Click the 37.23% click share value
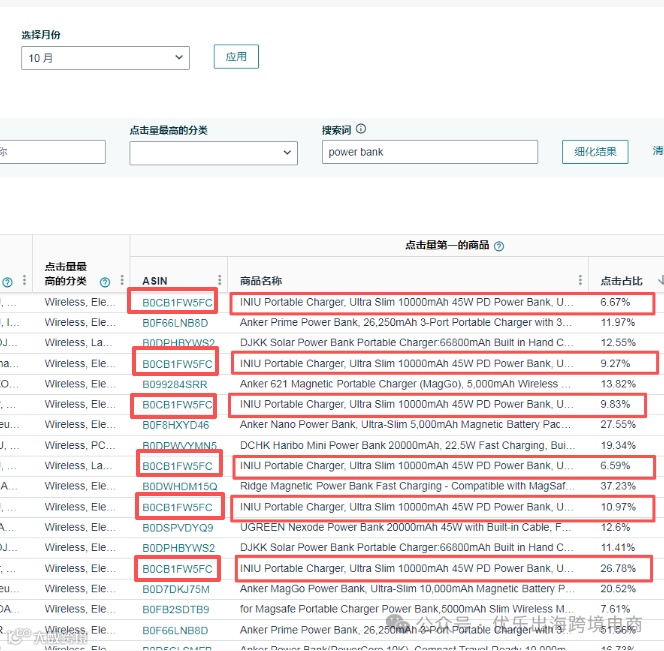This screenshot has width=664, height=651. tap(618, 486)
